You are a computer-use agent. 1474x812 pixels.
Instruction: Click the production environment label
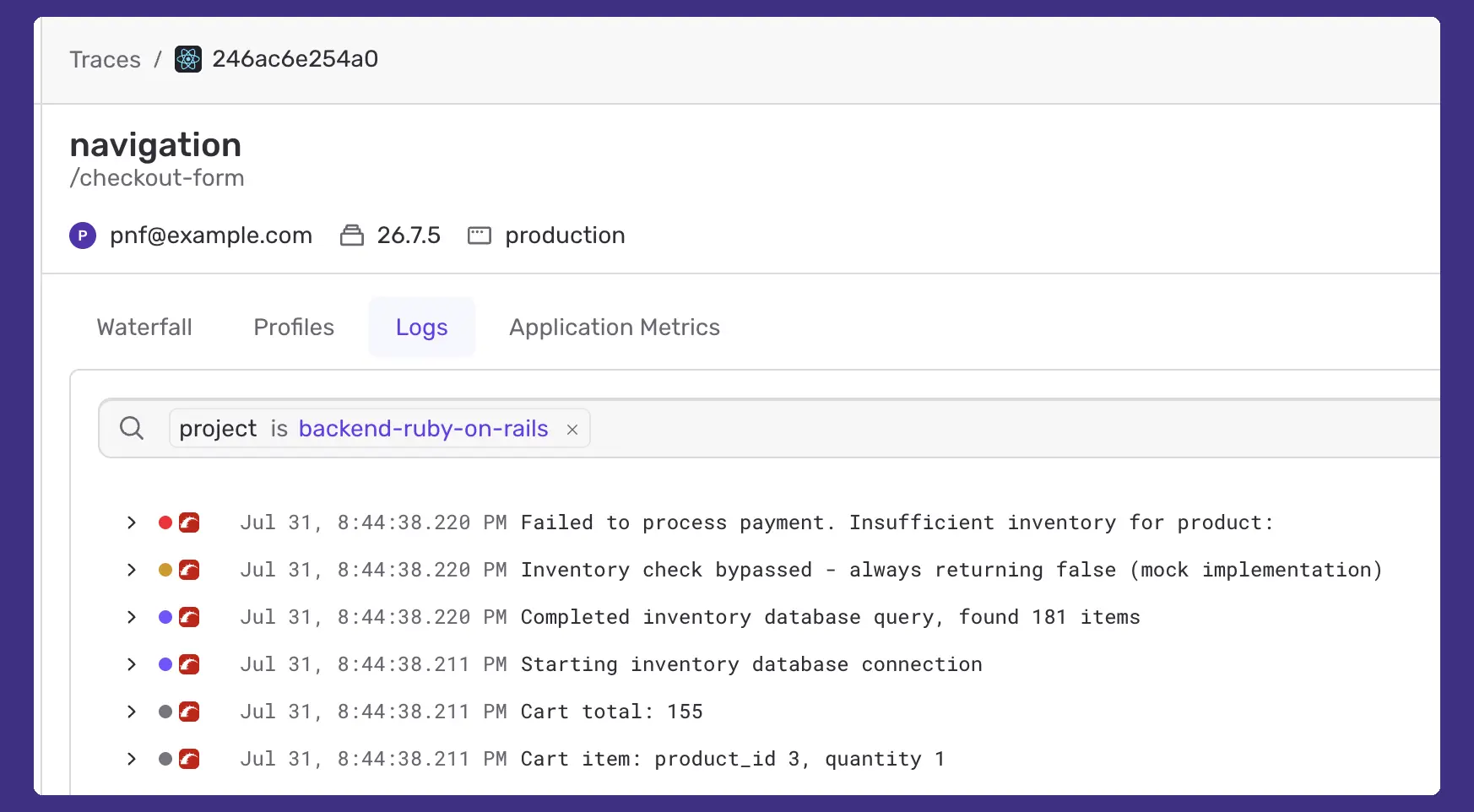pyautogui.click(x=565, y=235)
